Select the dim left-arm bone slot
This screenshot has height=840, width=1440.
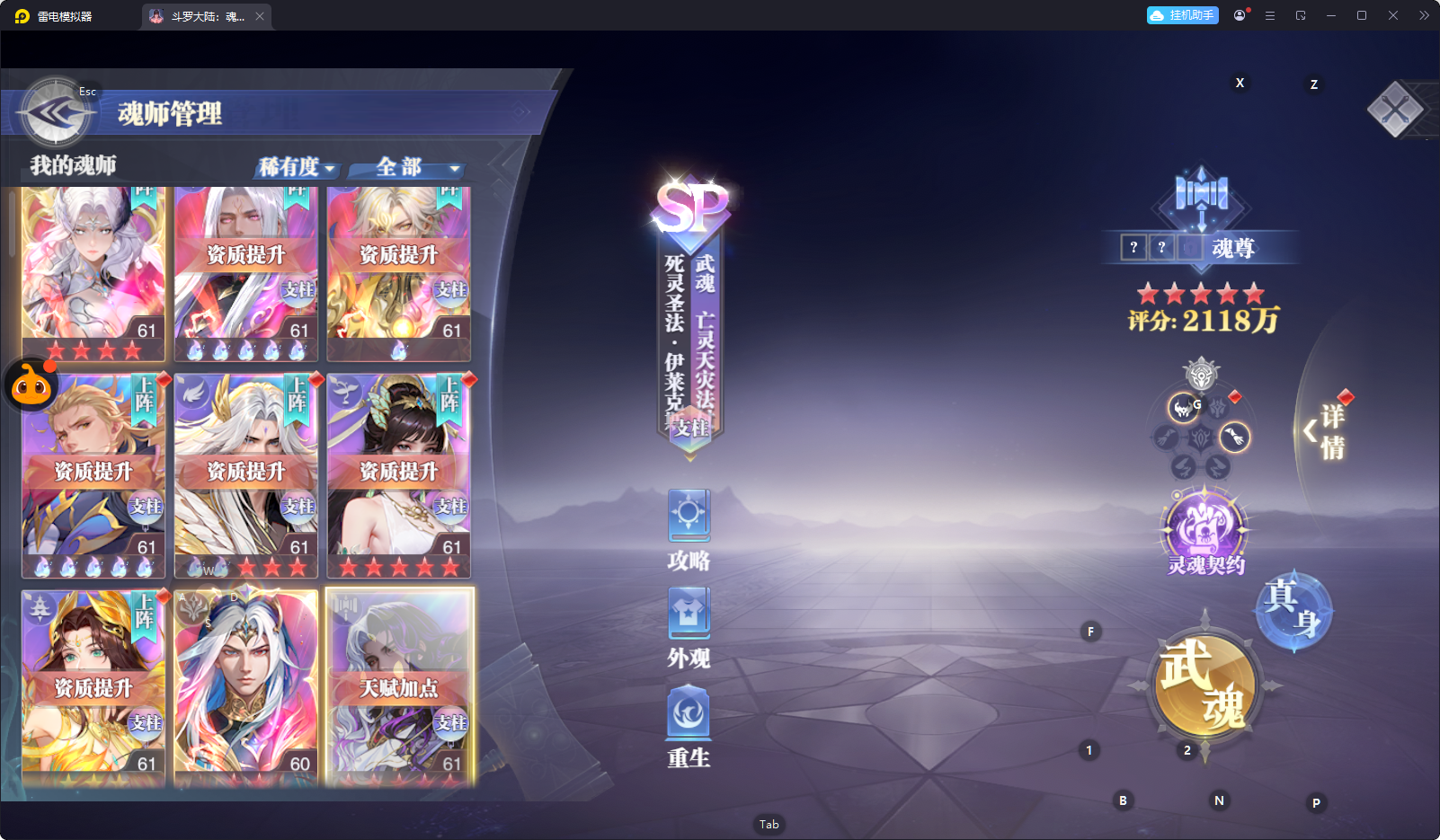(x=1166, y=438)
